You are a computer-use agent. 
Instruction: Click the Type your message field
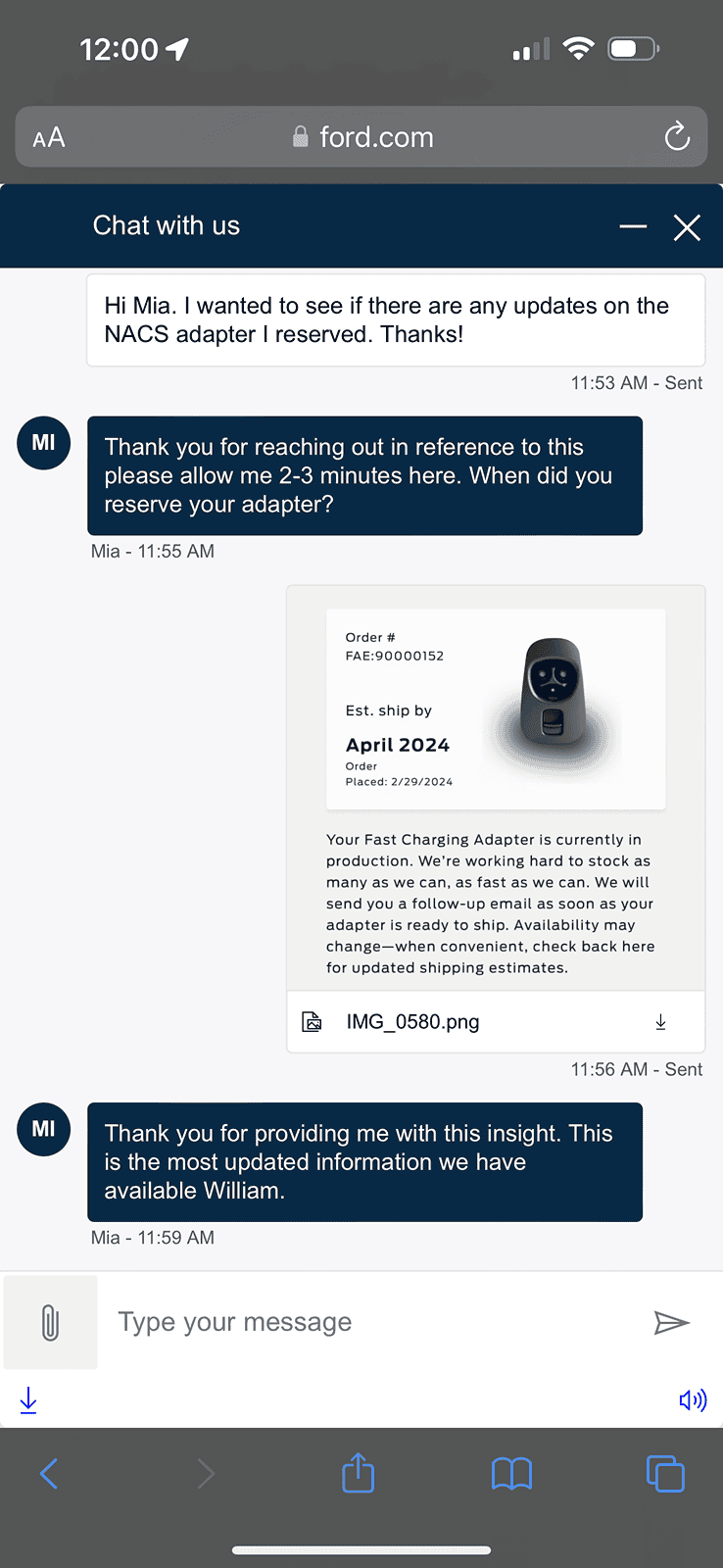pos(372,1322)
